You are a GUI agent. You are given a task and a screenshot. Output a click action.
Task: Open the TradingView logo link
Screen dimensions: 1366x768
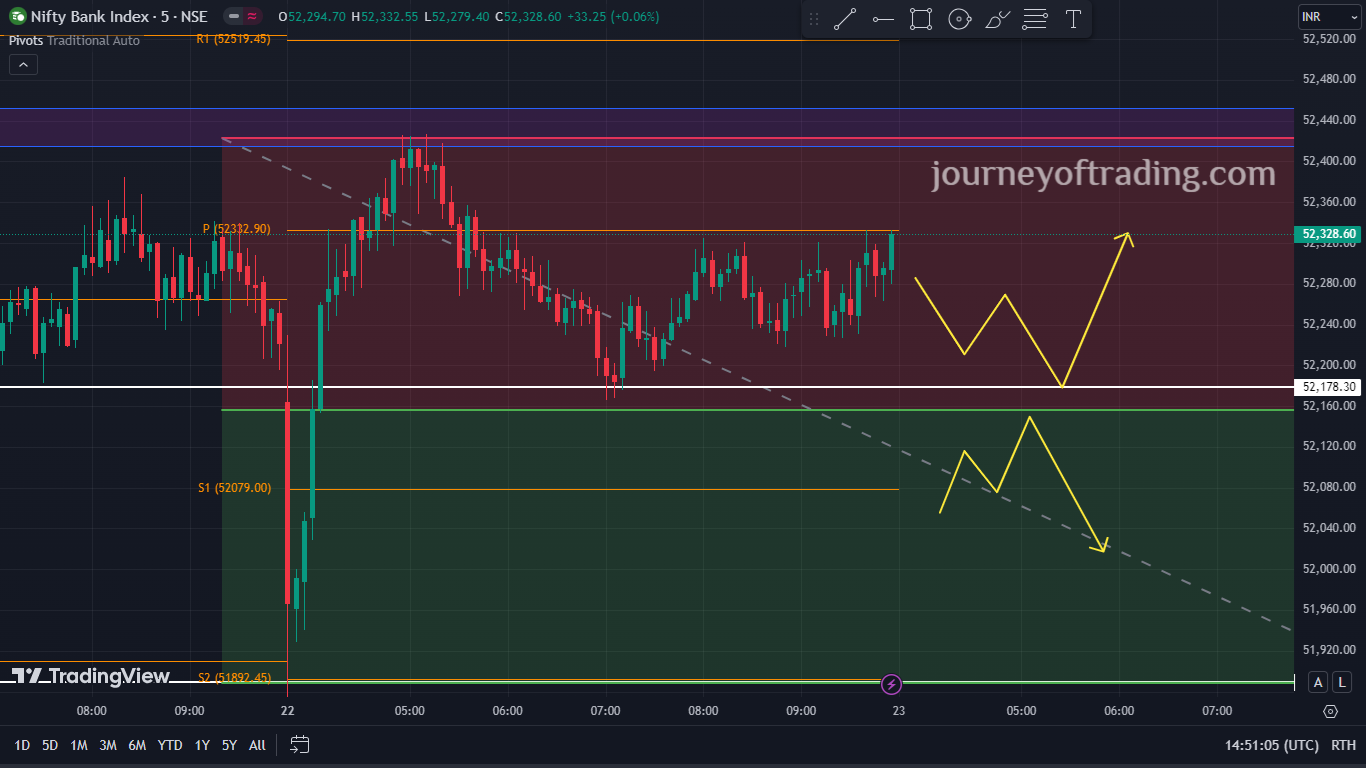(91, 676)
